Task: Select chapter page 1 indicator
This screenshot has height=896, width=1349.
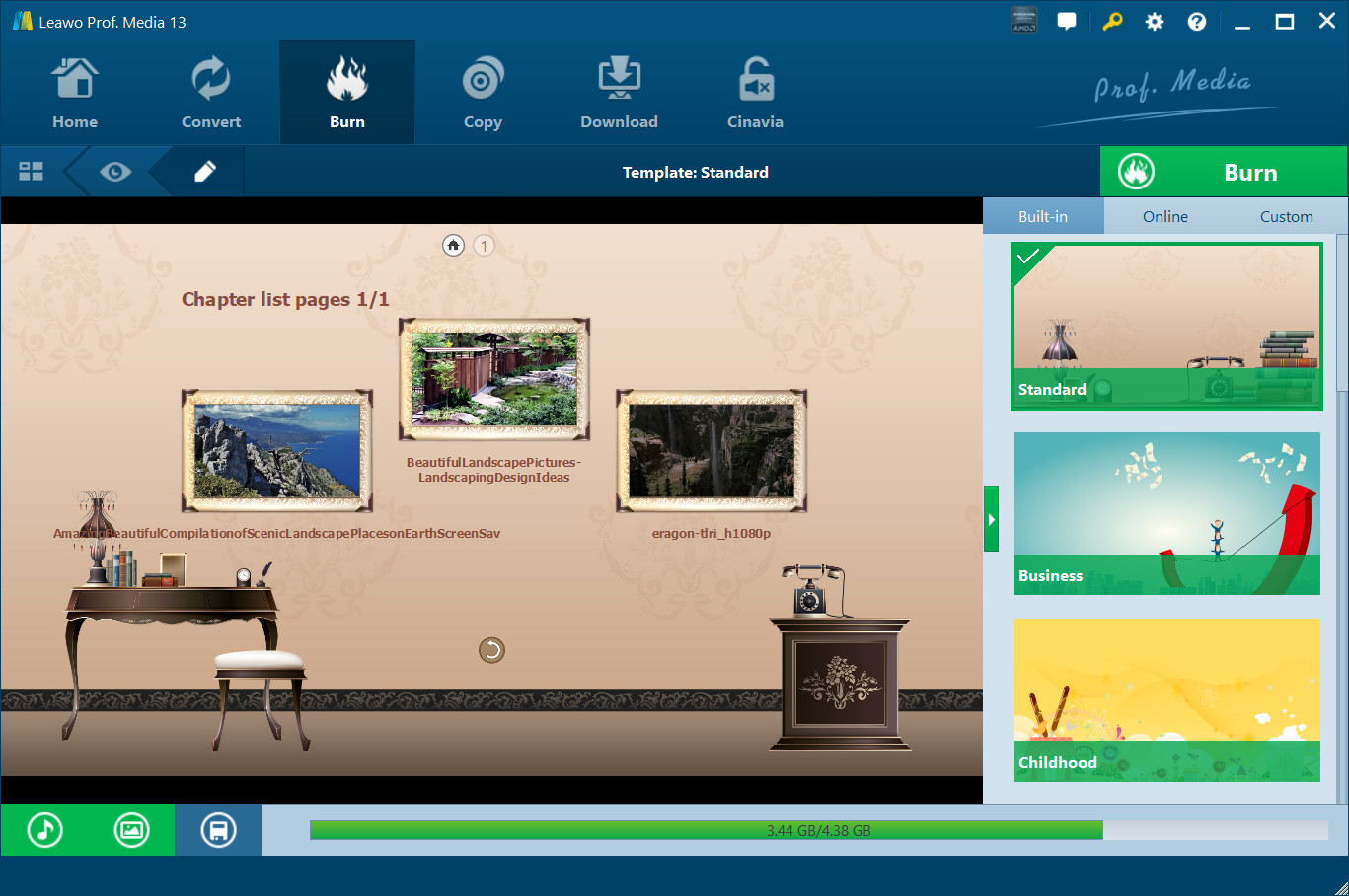Action: tap(484, 246)
